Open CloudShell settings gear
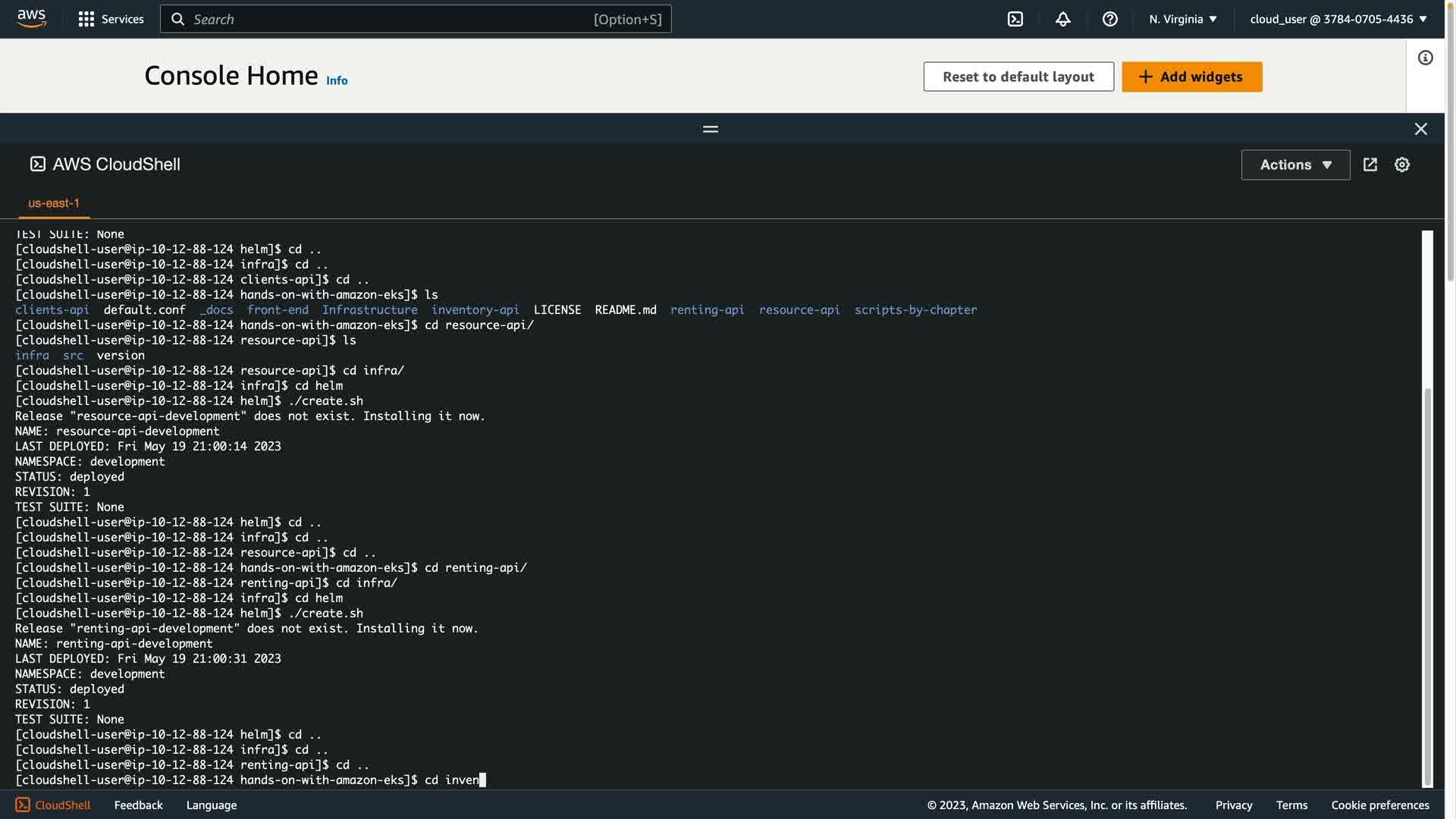This screenshot has width=1456, height=819. pyautogui.click(x=1401, y=165)
